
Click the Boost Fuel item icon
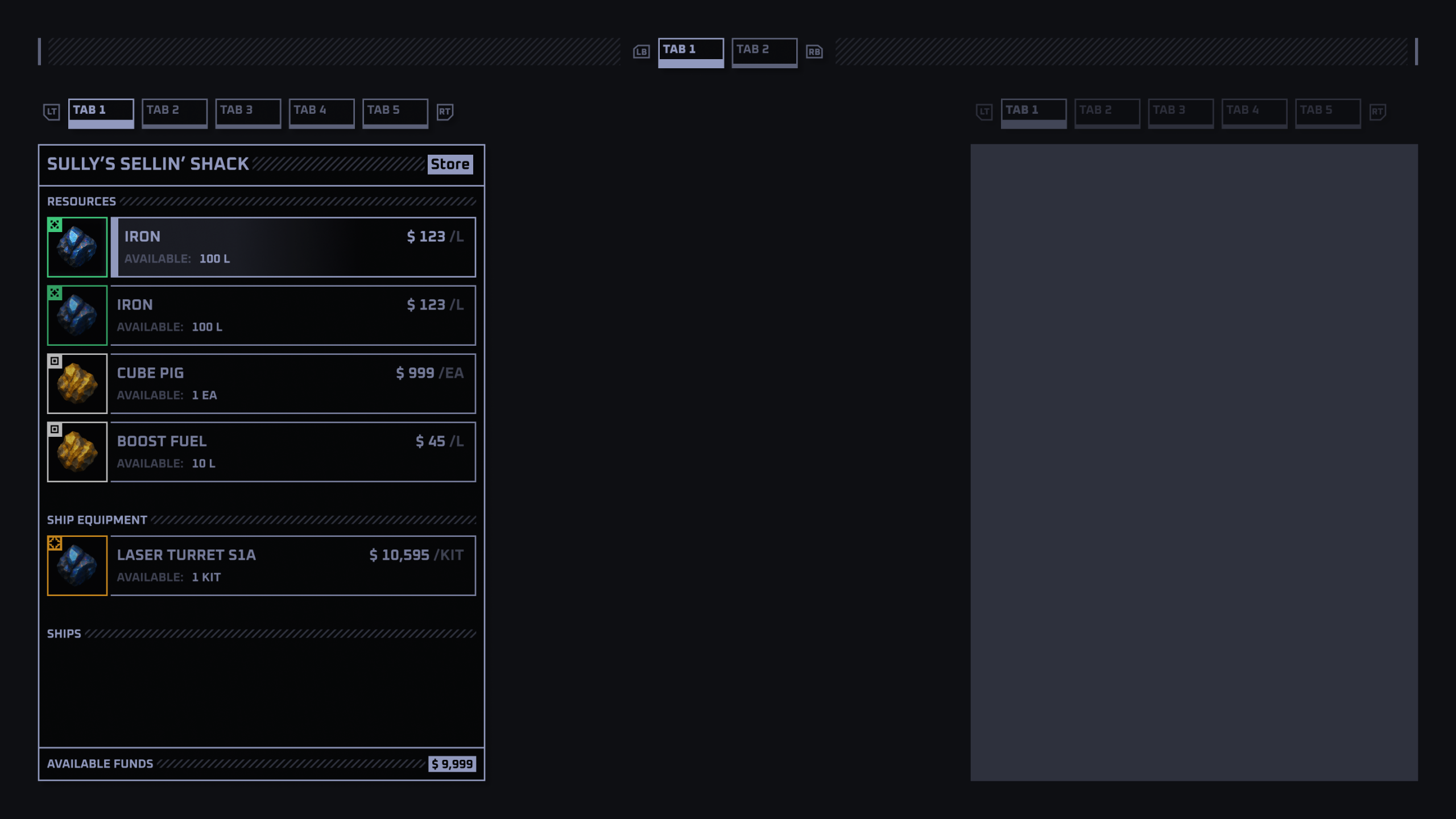click(x=77, y=452)
